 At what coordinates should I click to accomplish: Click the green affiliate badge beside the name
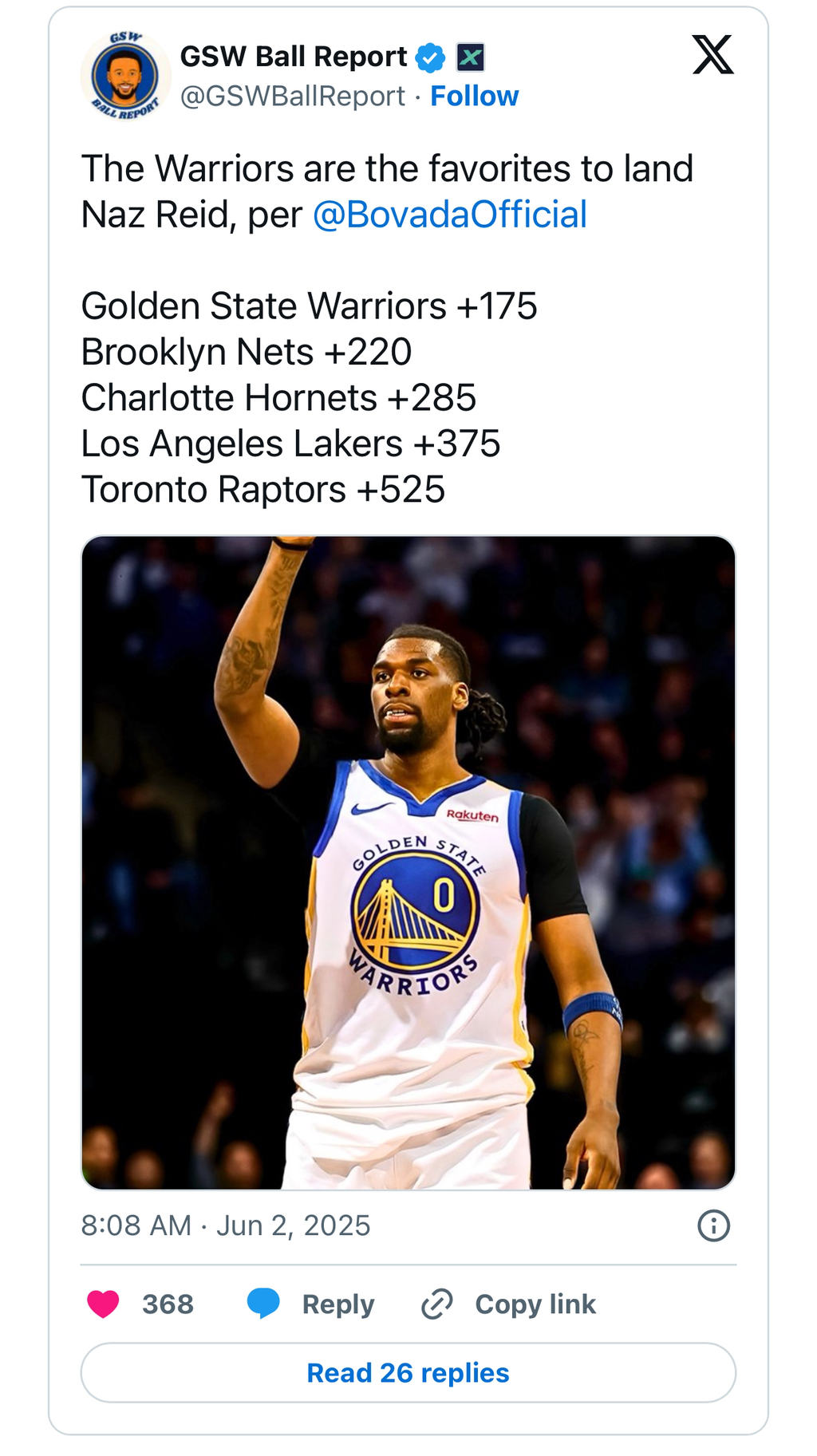click(470, 57)
